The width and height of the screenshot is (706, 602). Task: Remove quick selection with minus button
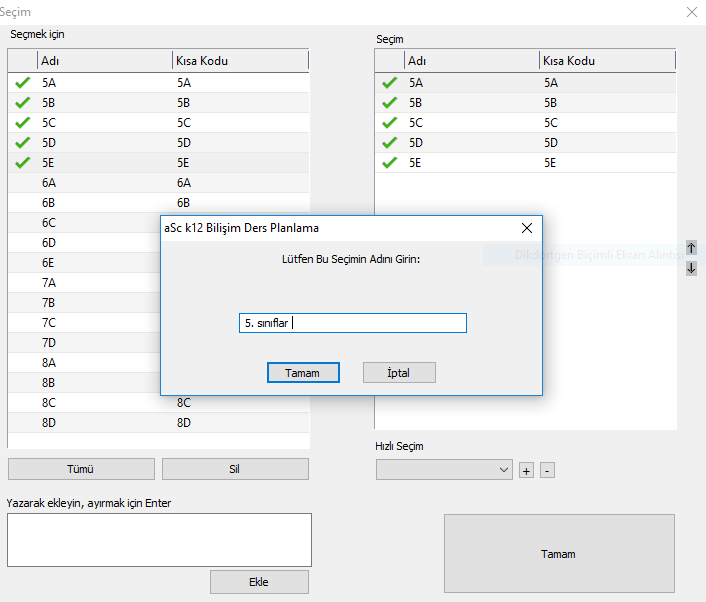[547, 471]
